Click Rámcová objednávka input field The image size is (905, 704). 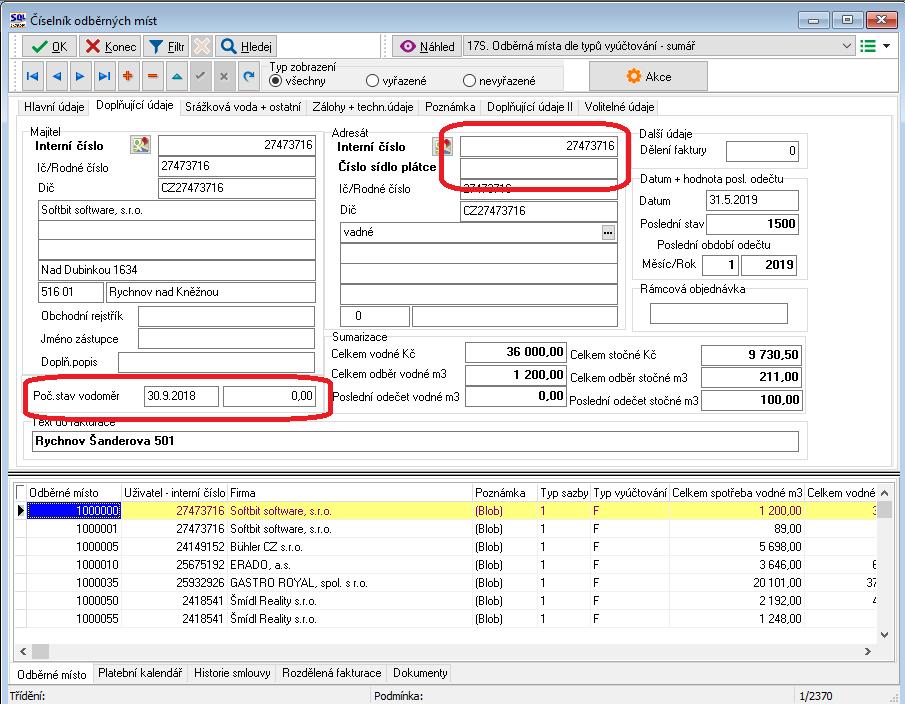(719, 313)
